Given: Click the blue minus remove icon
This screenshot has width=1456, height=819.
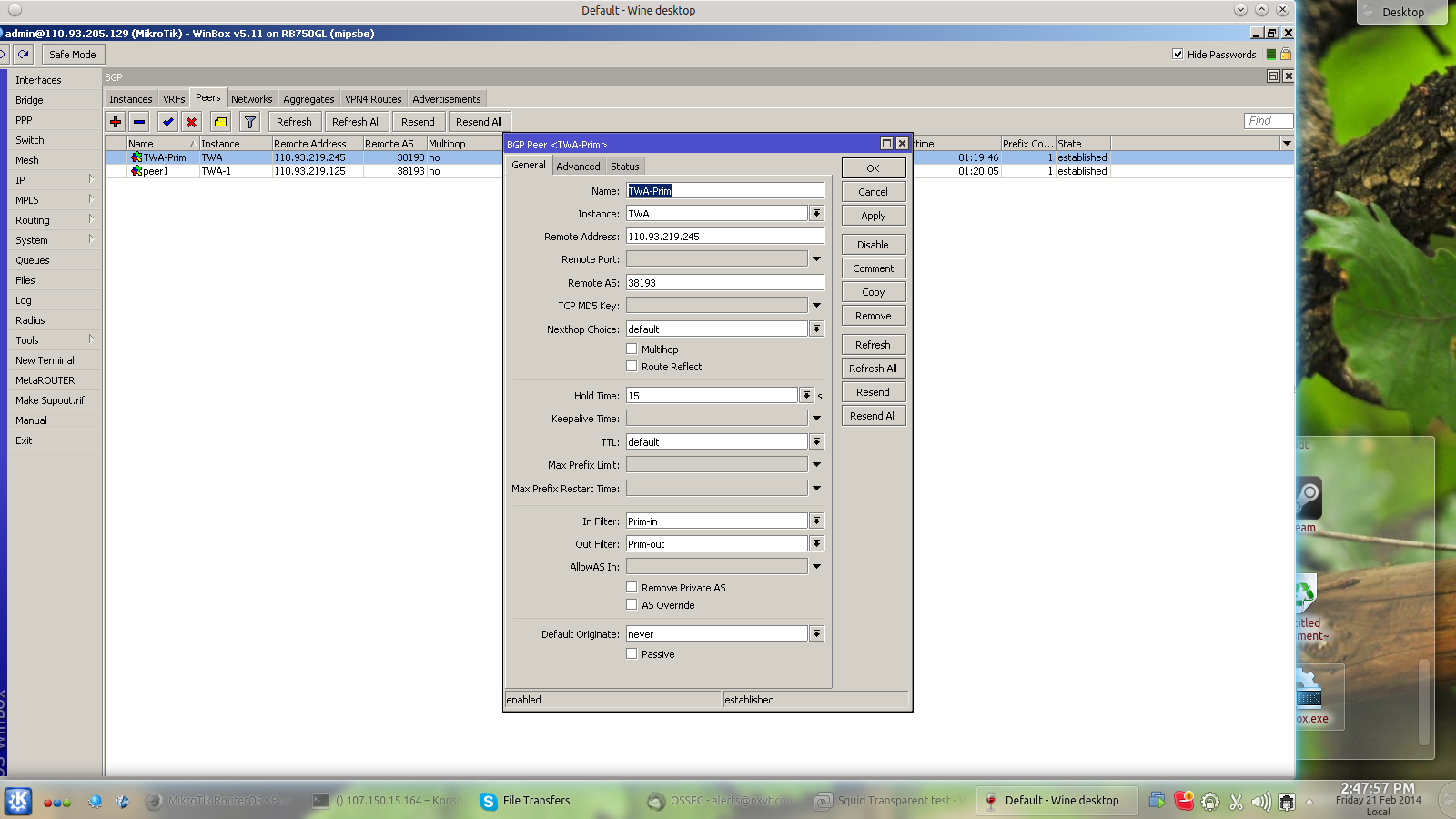Looking at the screenshot, I should pyautogui.click(x=139, y=122).
